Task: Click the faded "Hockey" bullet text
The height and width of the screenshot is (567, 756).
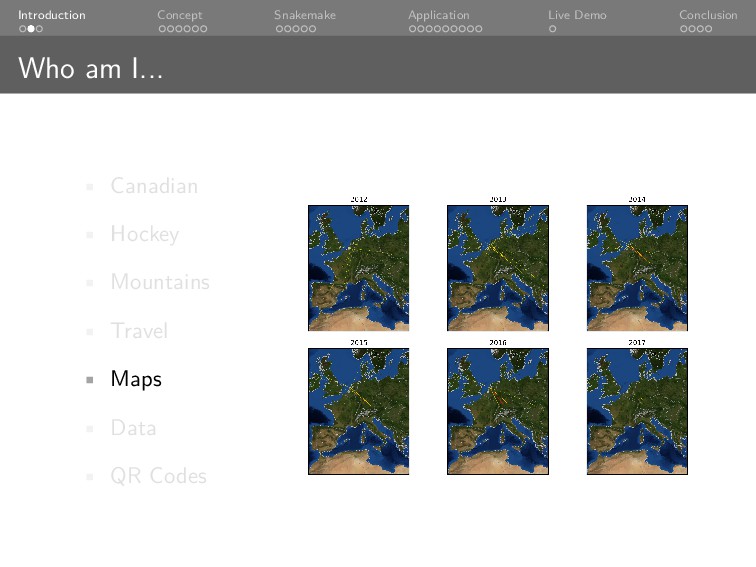Action: pyautogui.click(x=145, y=234)
